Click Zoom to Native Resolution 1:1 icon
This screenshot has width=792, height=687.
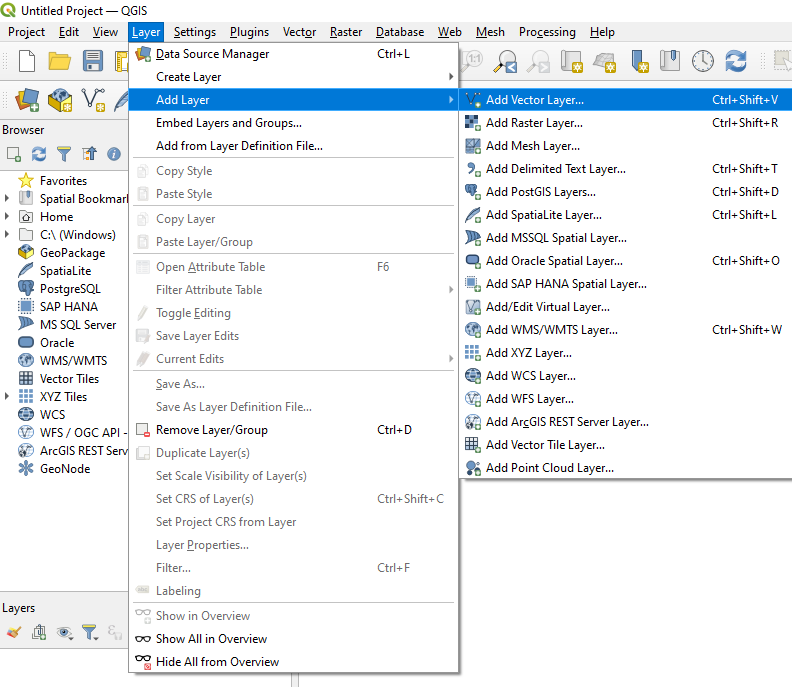pos(474,61)
